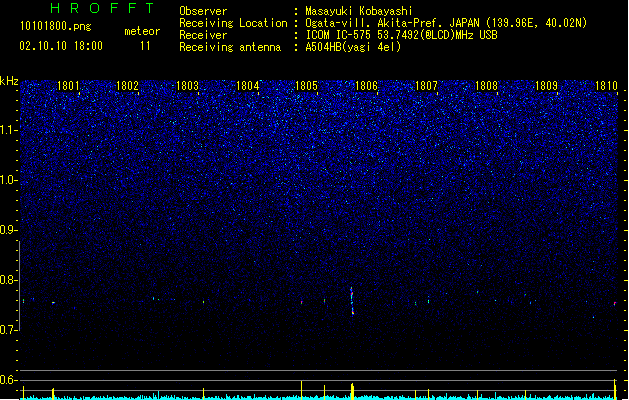Click the 0.8 kHz frequency label
Viewport: 629px width, 400px height.
8,280
